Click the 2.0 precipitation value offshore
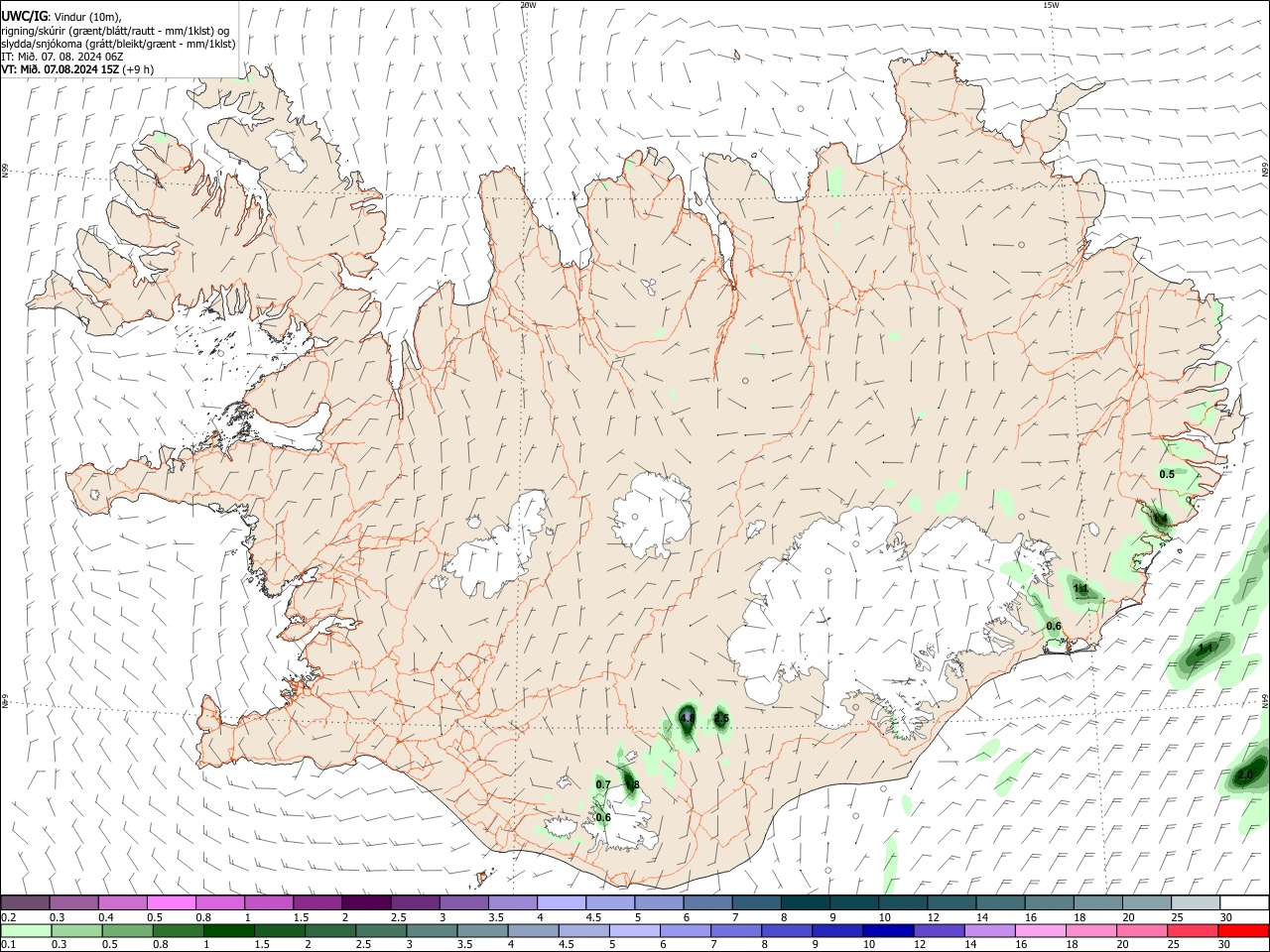 click(1246, 774)
